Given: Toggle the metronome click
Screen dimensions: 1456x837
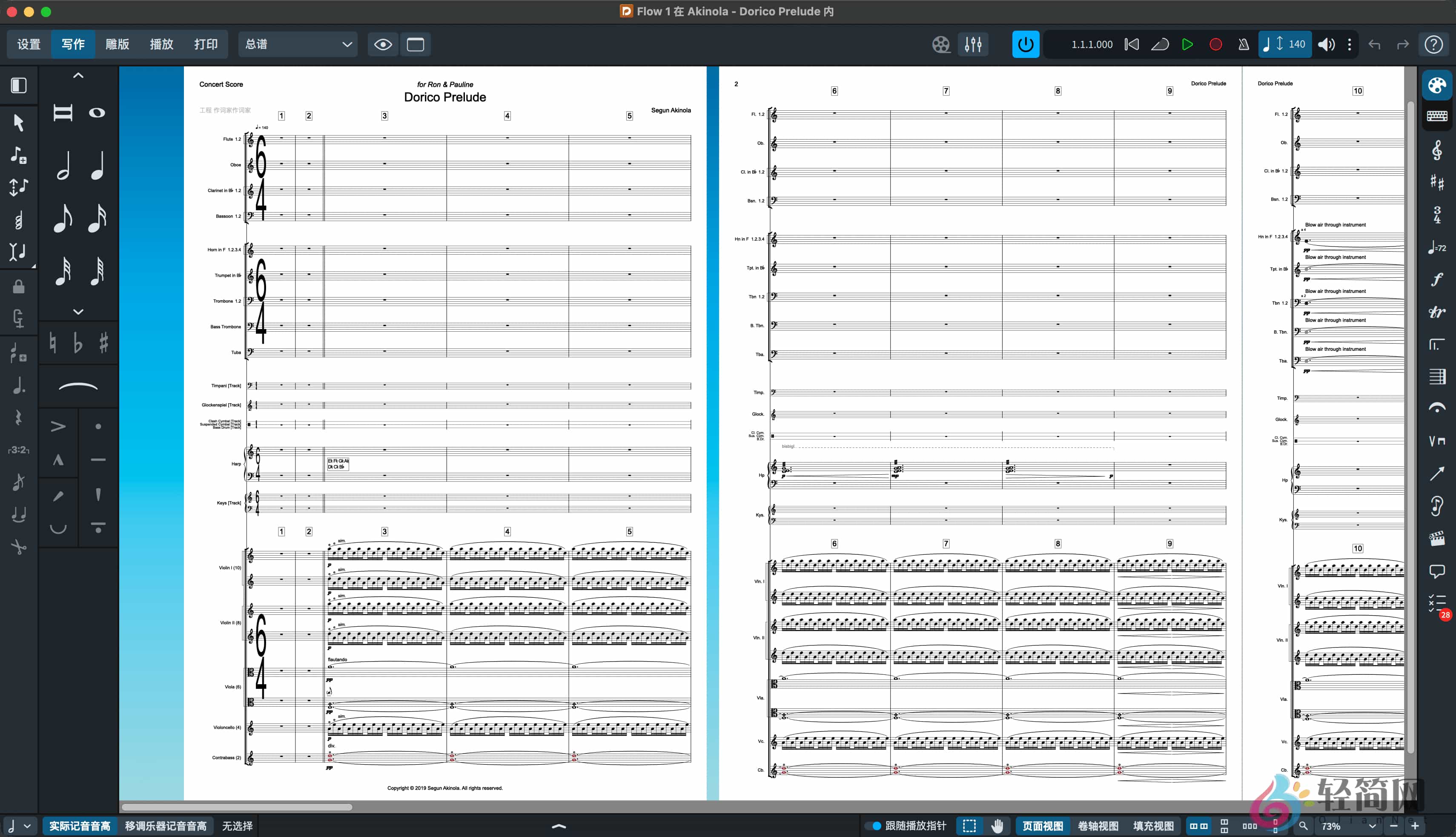Looking at the screenshot, I should [1243, 44].
